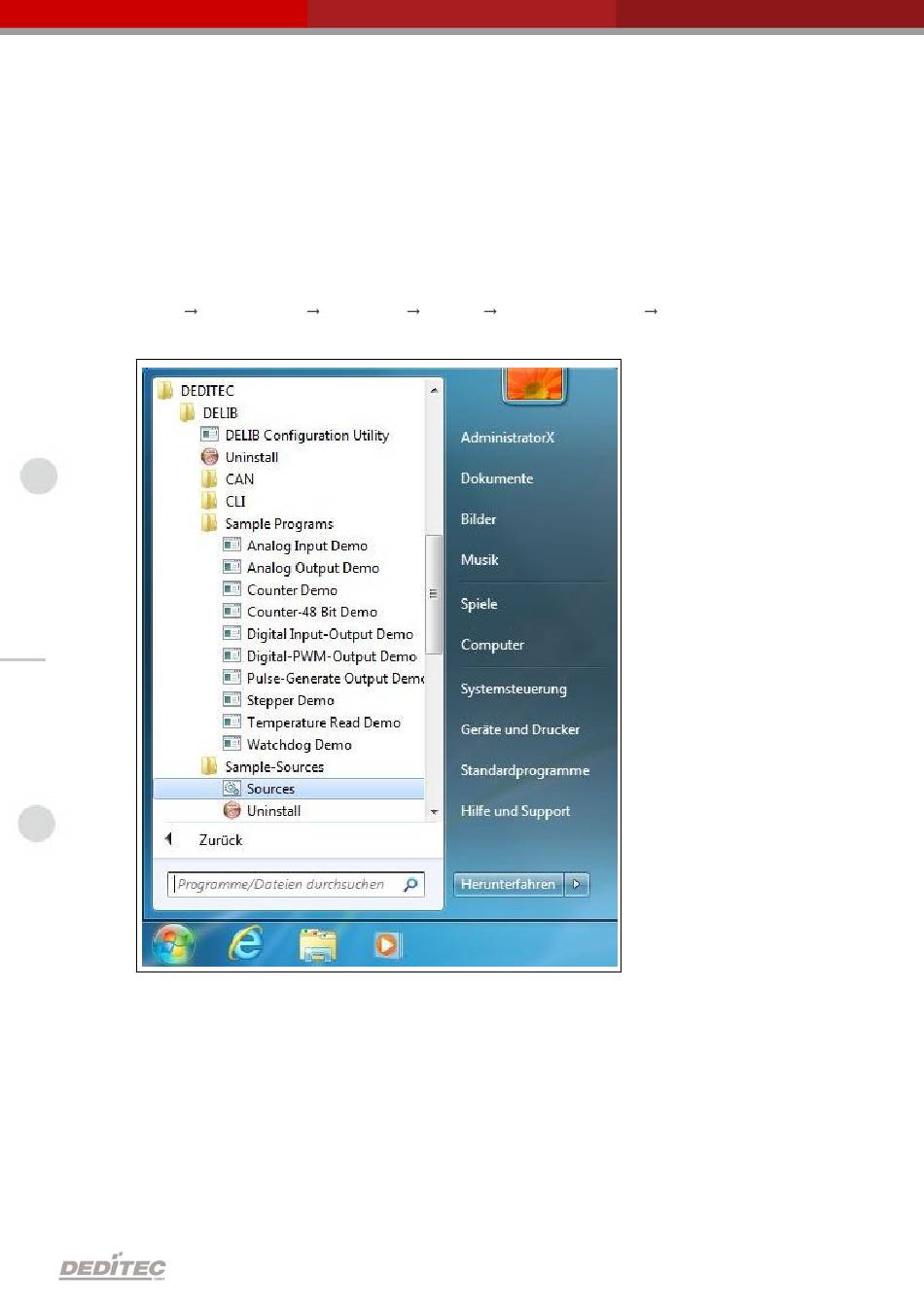Open AdministratorX personal folder
Screen dimensions: 924x1307
(508, 438)
